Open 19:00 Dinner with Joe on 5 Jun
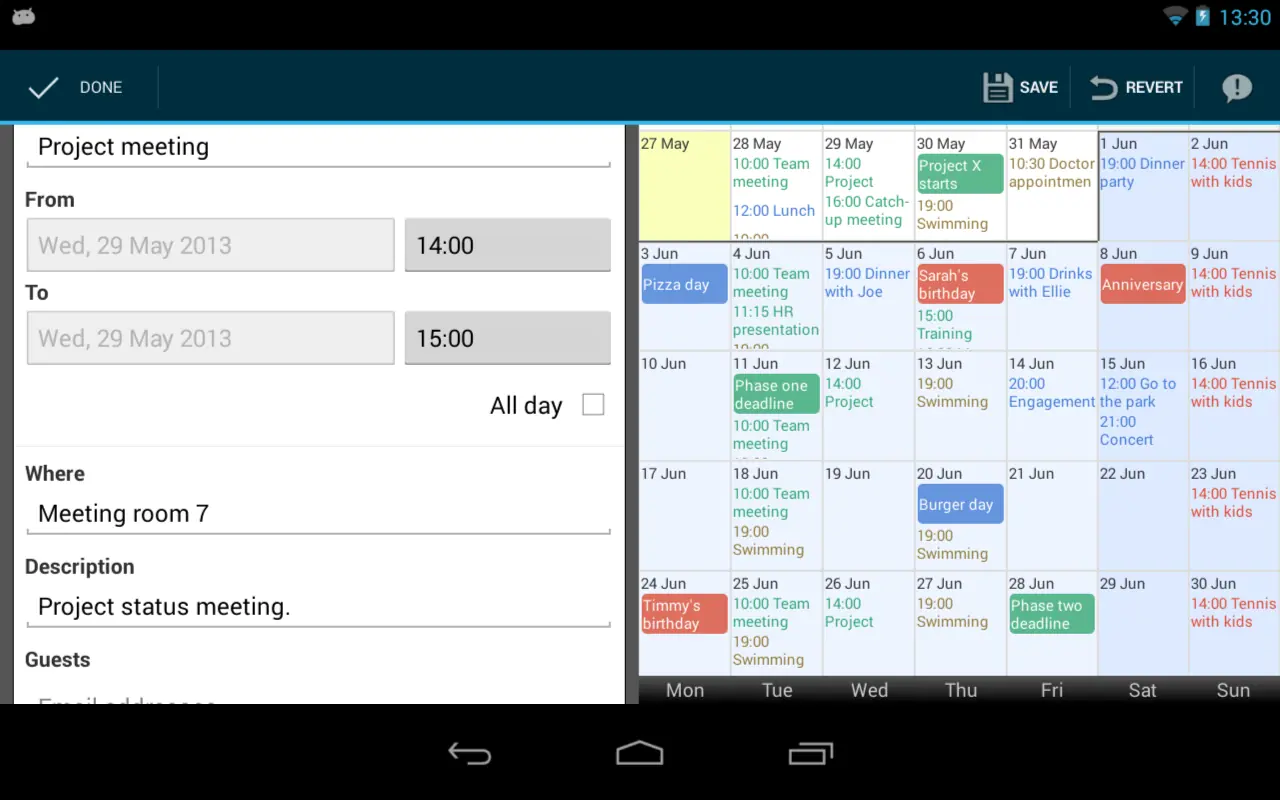 point(867,283)
